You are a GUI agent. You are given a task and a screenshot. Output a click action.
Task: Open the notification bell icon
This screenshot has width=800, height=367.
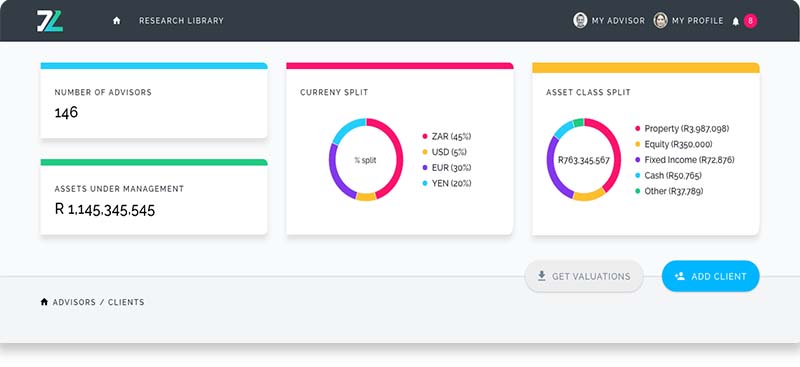[736, 21]
